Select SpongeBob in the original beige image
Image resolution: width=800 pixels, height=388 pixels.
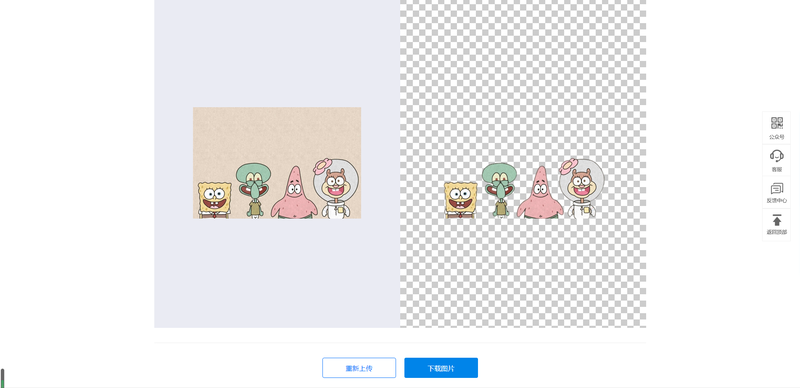tap(214, 200)
